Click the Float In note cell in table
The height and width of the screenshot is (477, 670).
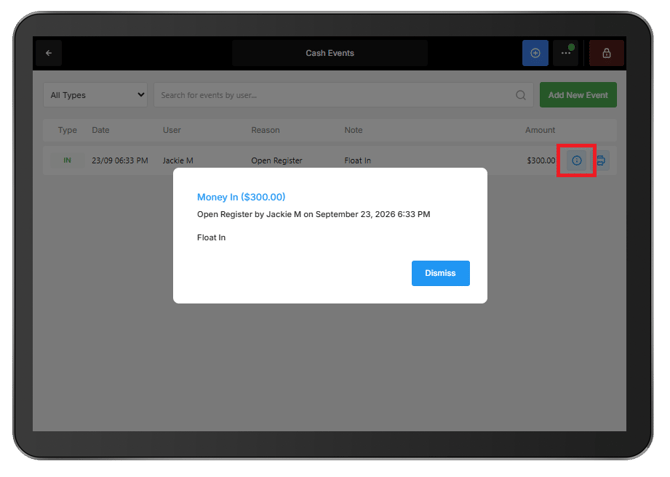(x=358, y=161)
